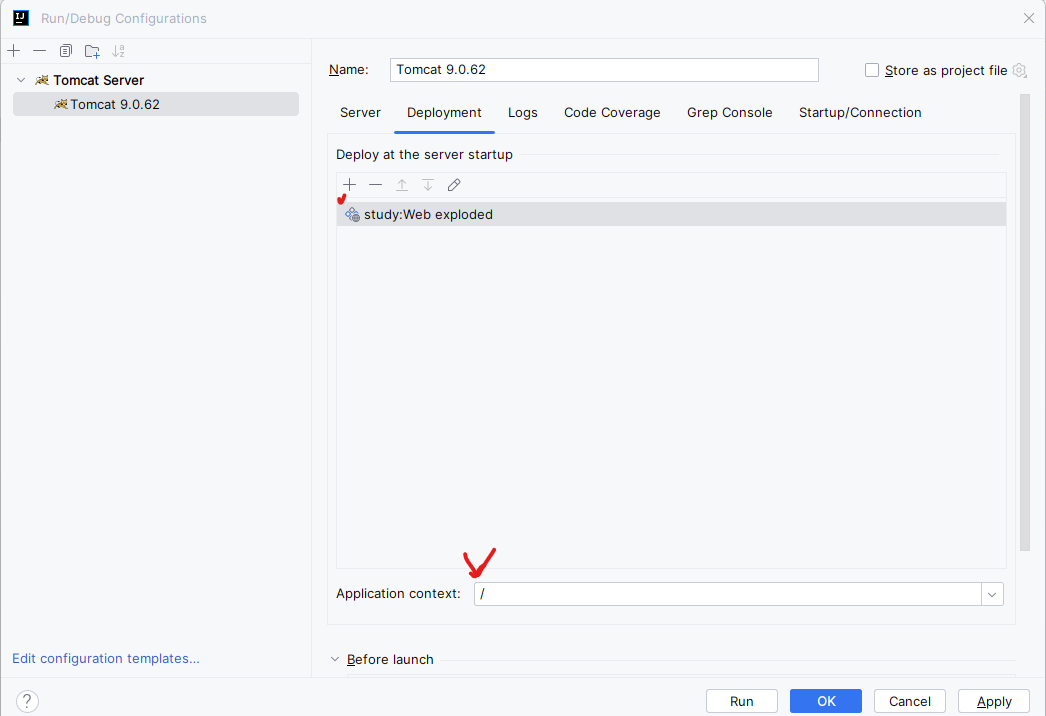Image resolution: width=1046 pixels, height=716 pixels.
Task: Switch to the Startup/Connection tab
Action: [x=860, y=113]
